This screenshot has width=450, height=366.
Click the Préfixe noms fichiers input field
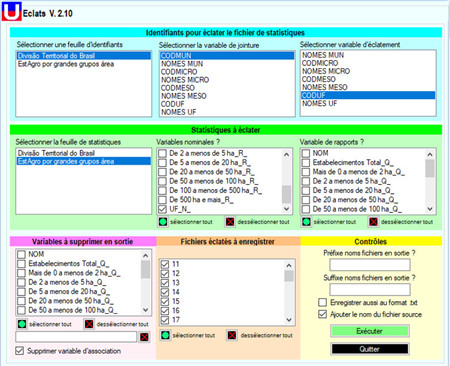370,265
